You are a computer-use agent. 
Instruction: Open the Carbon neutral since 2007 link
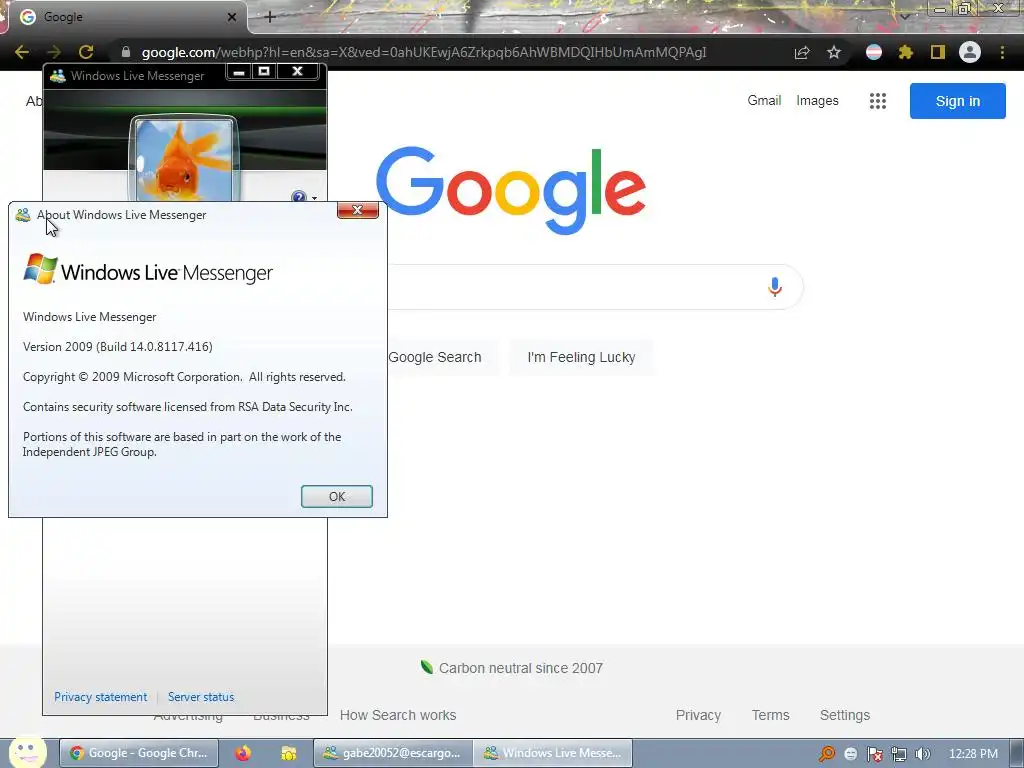pos(520,668)
